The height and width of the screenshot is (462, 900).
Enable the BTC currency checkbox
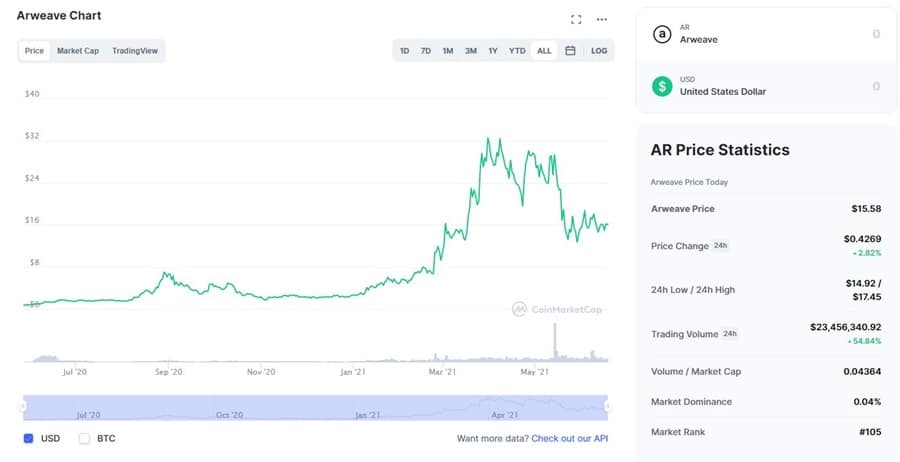pos(84,438)
